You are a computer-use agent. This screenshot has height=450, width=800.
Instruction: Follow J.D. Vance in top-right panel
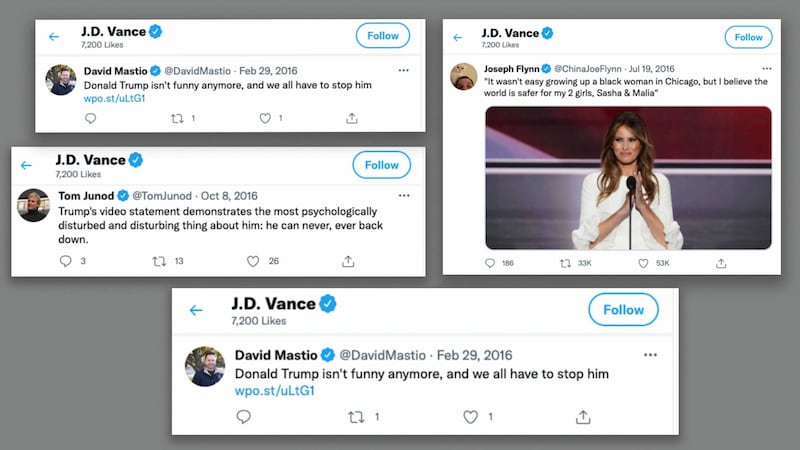(748, 37)
